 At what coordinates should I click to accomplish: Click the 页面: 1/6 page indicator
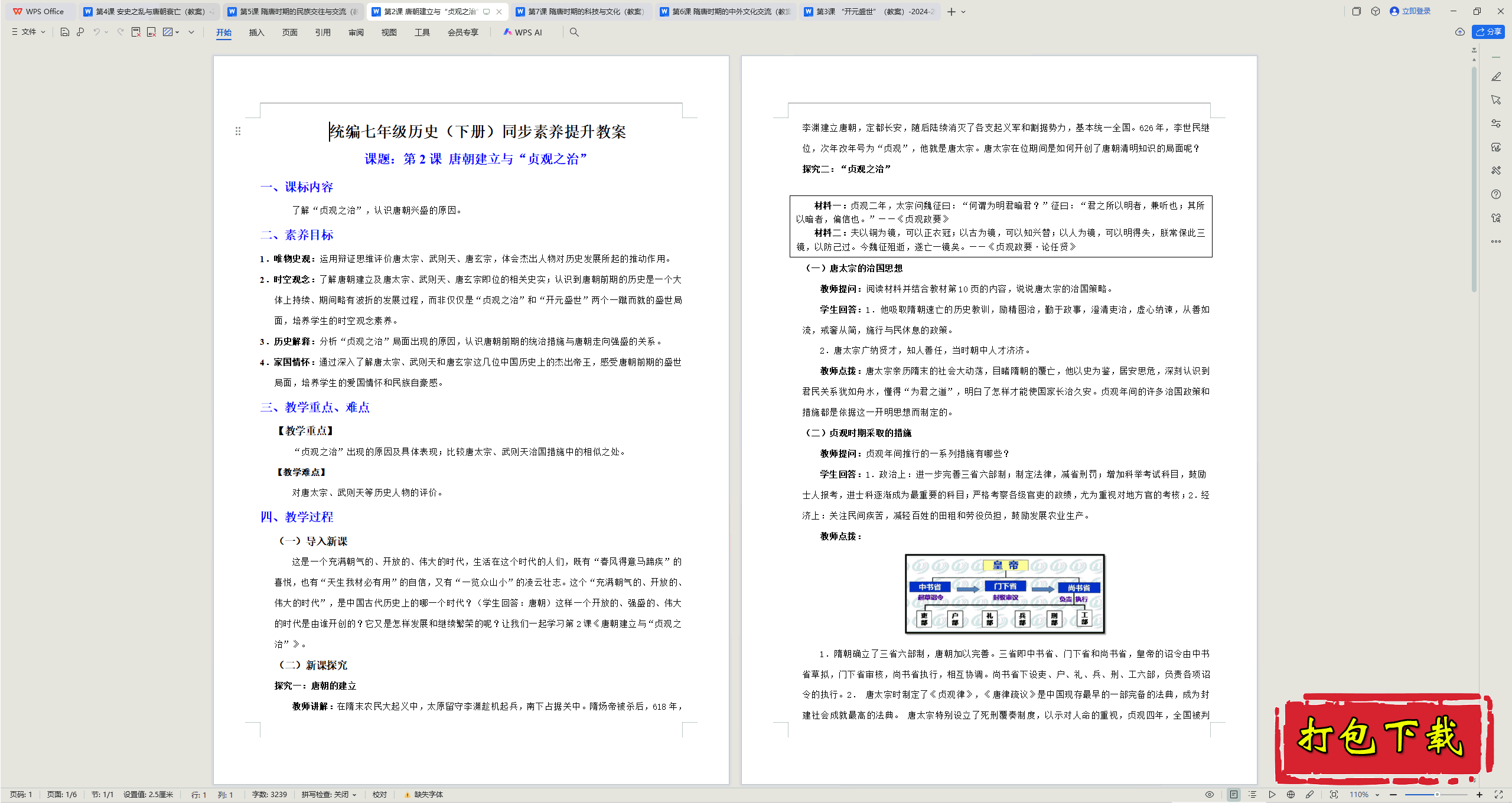(62, 795)
